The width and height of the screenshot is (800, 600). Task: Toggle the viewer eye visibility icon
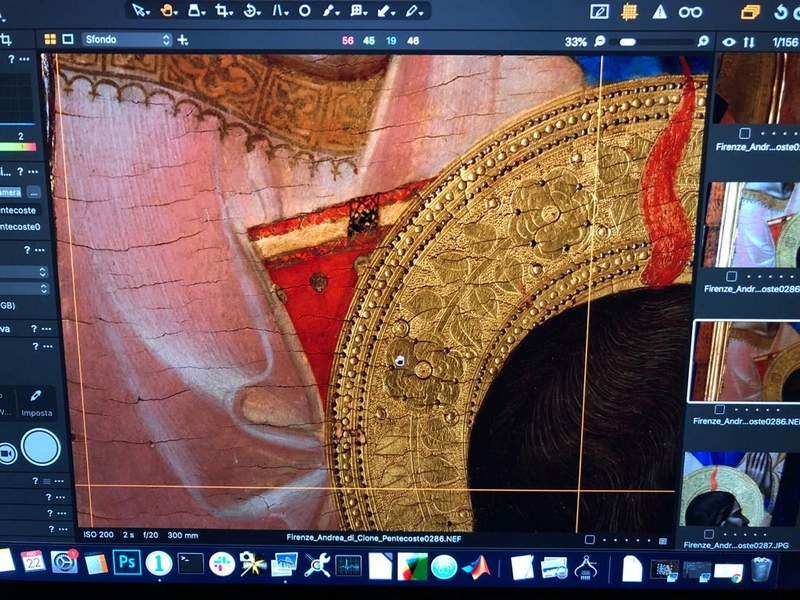pyautogui.click(x=729, y=42)
